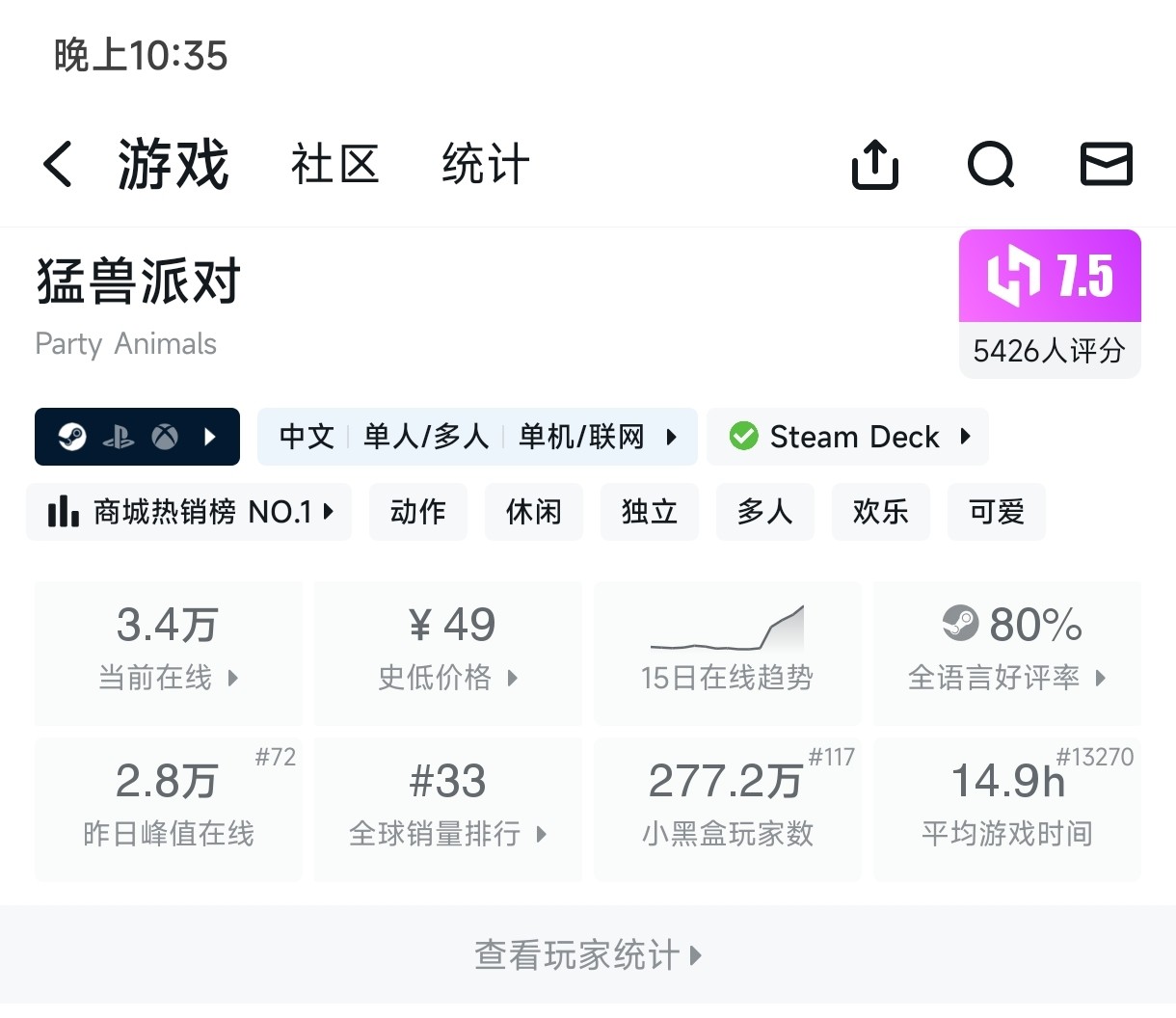Tap the #117 rank label

pos(831,757)
